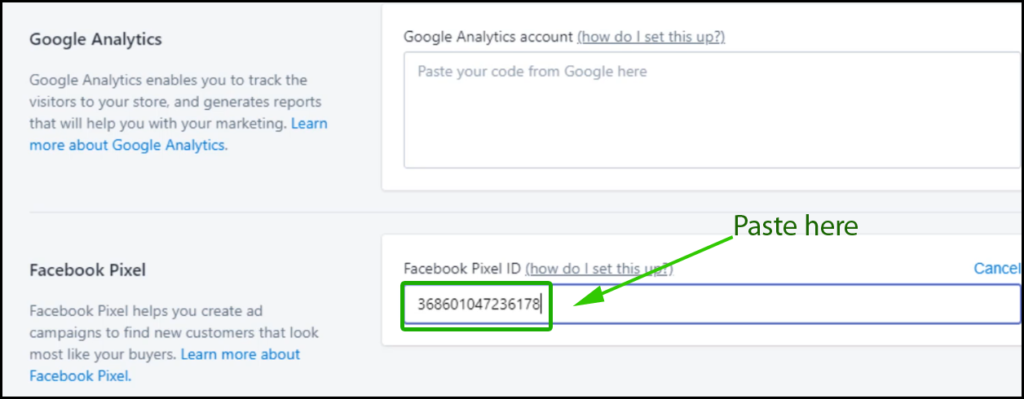Click 'more about Google Analytics.' link text
Screen dimensions: 1024x399
(129, 145)
